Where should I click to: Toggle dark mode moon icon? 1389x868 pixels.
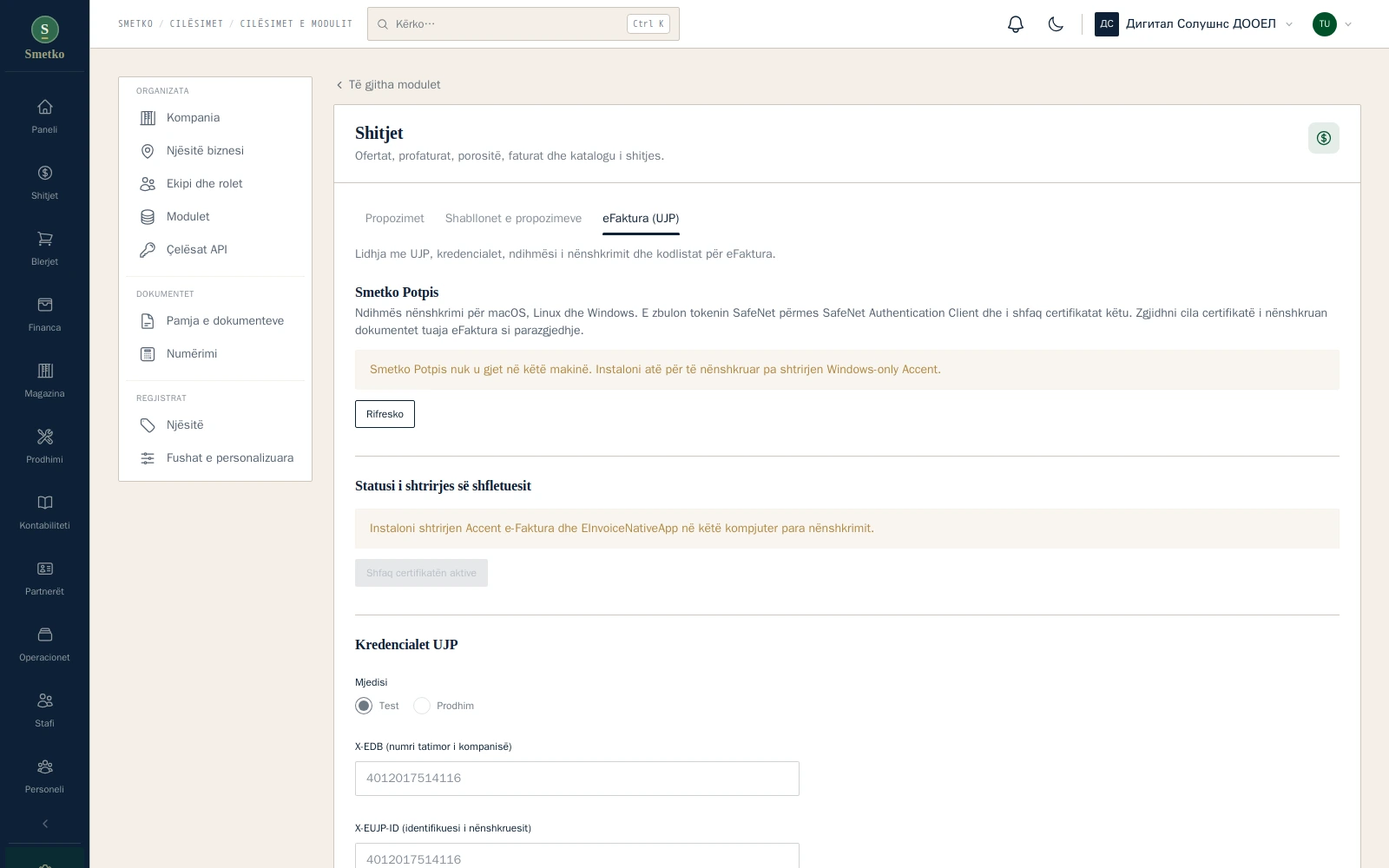coord(1056,24)
